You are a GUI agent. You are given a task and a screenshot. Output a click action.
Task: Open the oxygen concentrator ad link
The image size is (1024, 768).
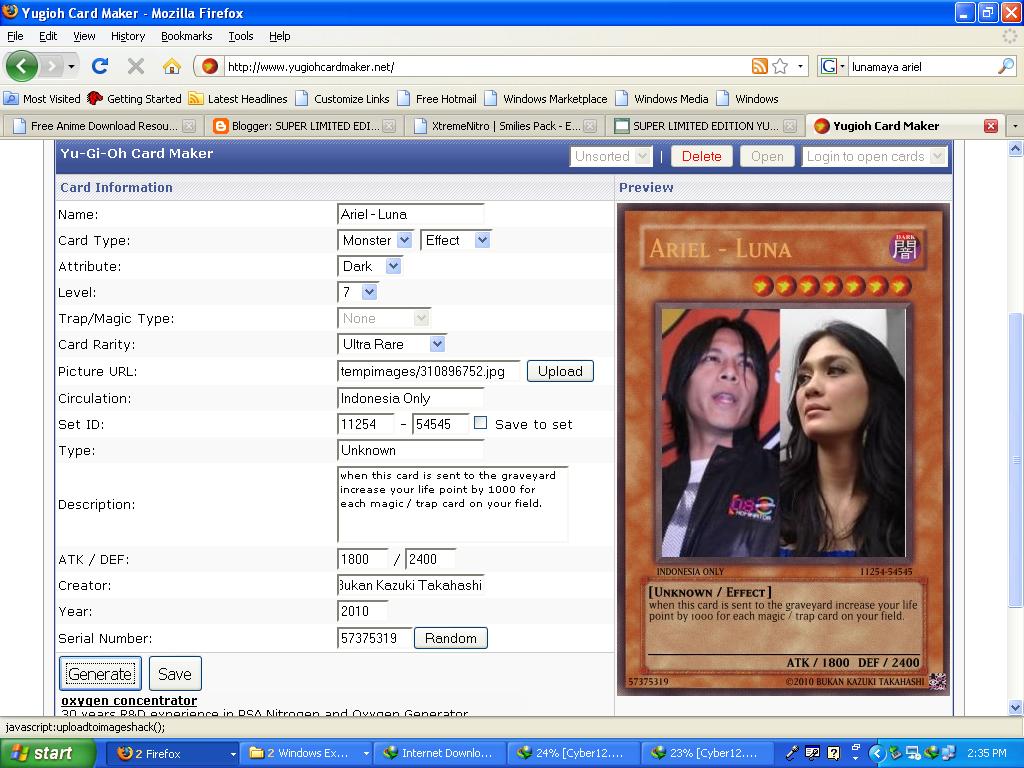[x=129, y=701]
